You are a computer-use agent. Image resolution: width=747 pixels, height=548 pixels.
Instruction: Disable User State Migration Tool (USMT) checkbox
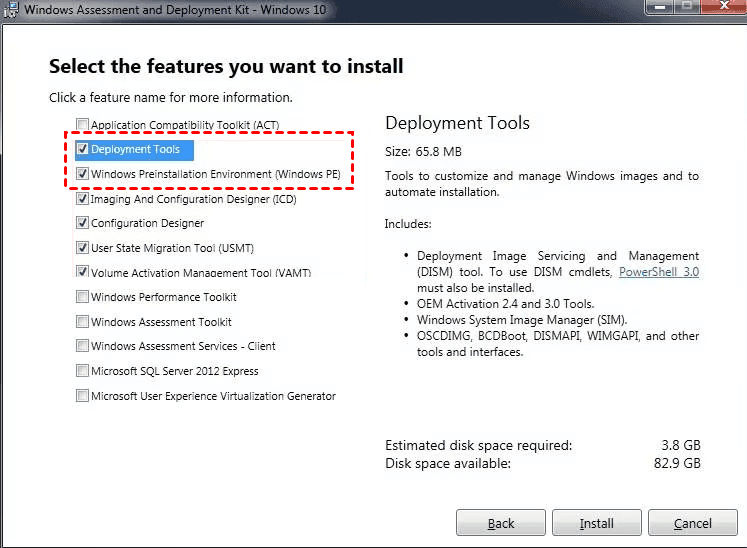82,248
